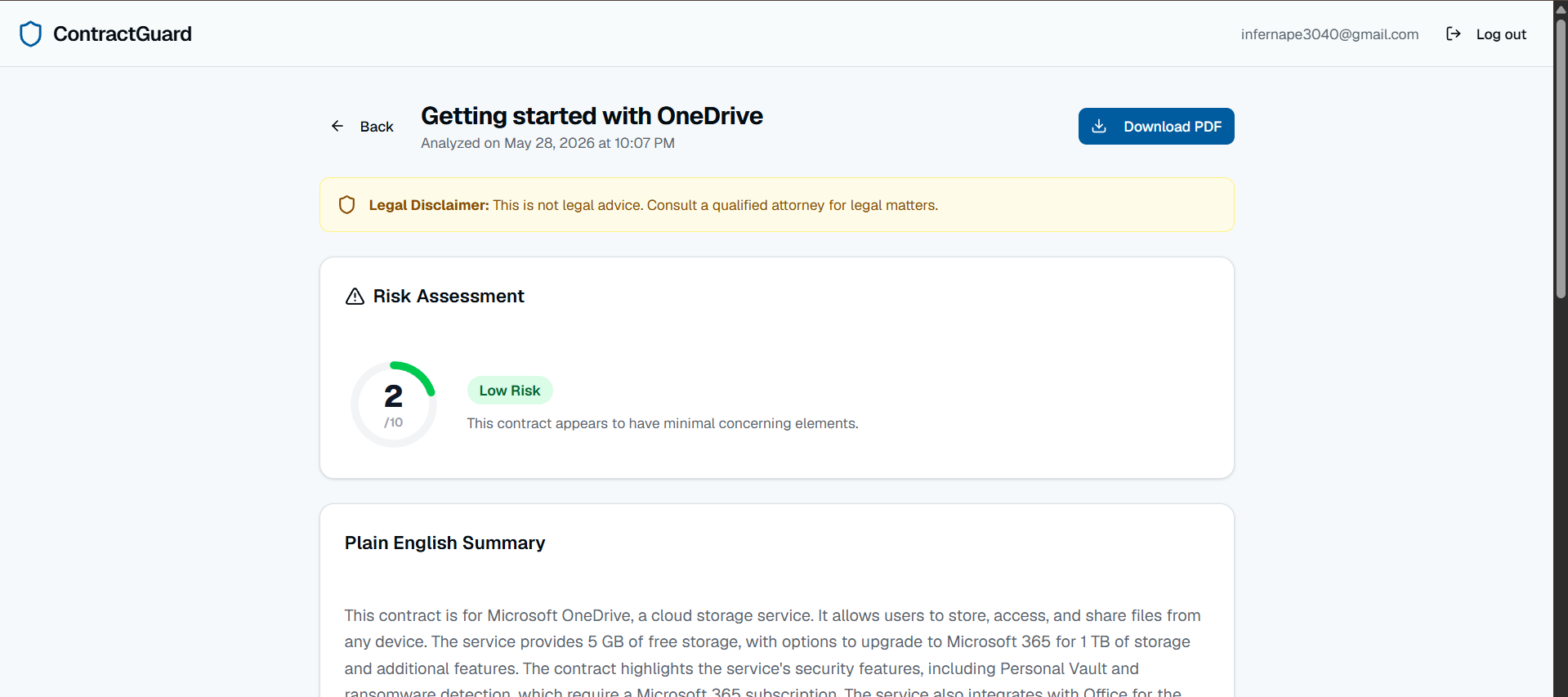The width and height of the screenshot is (1568, 697).
Task: Go Back to the previous page
Action: (363, 126)
